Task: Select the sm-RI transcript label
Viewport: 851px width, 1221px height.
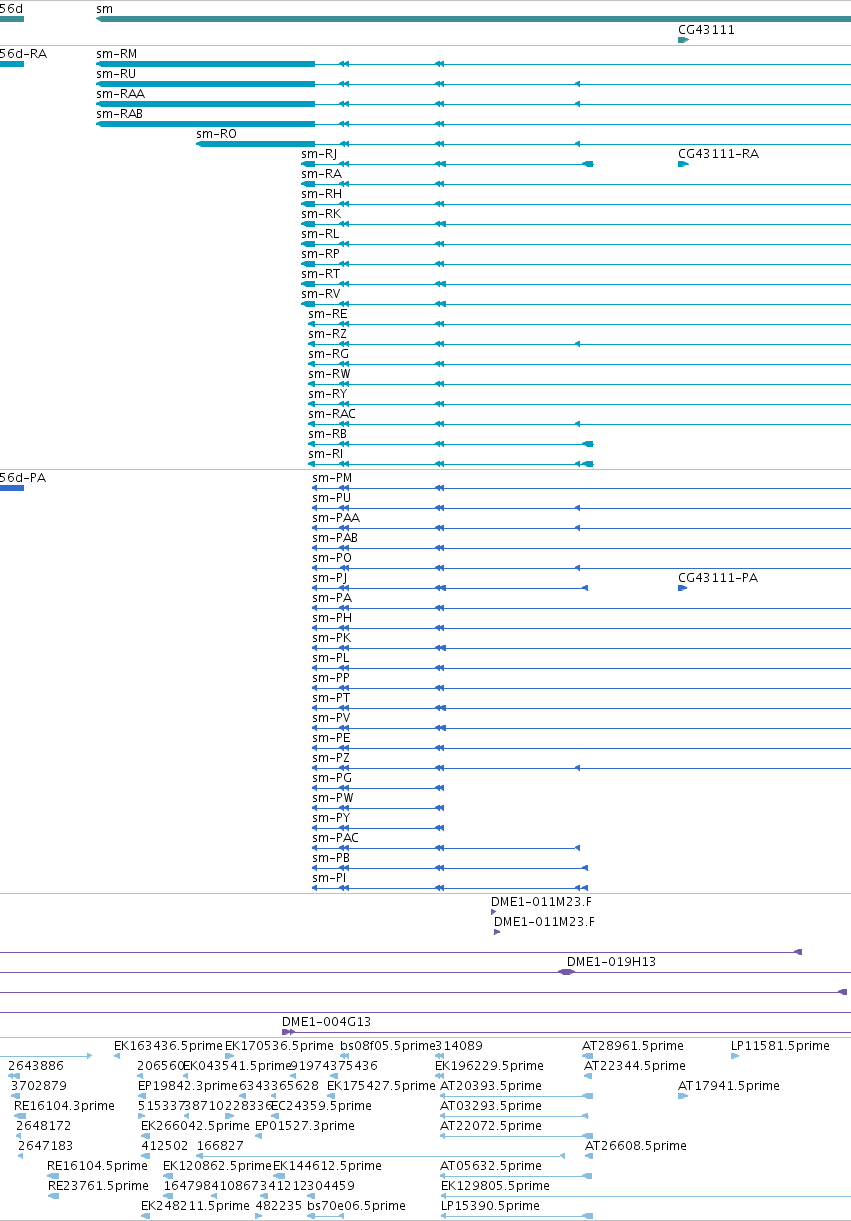Action: (326, 454)
